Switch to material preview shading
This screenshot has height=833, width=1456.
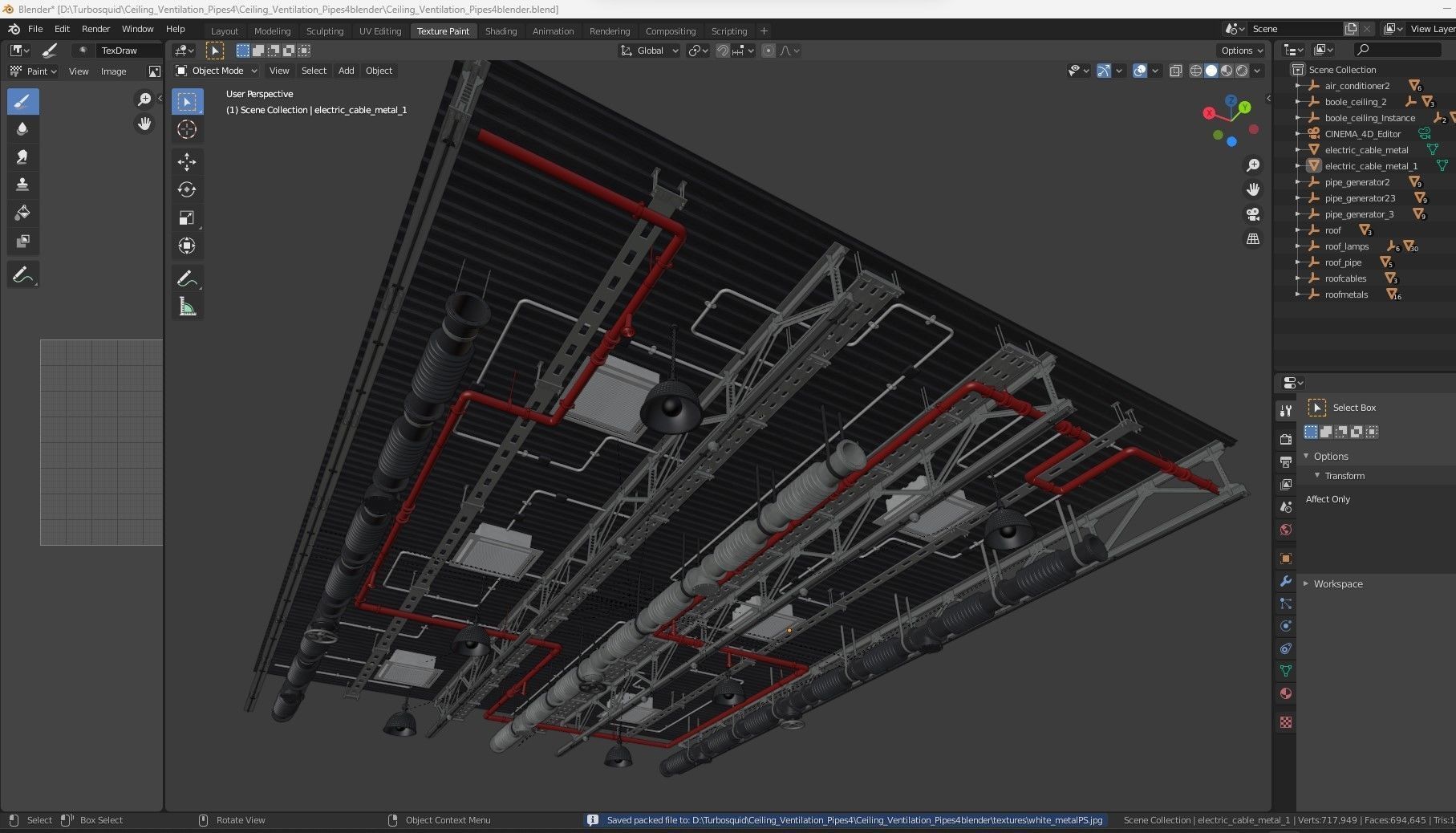tap(1227, 71)
